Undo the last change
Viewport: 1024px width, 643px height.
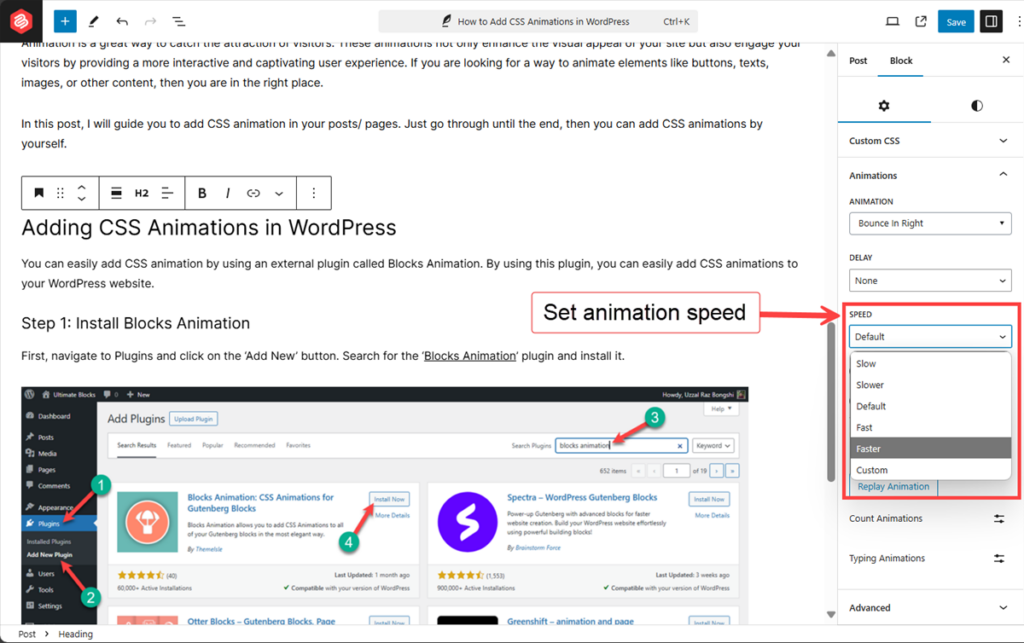pos(122,22)
